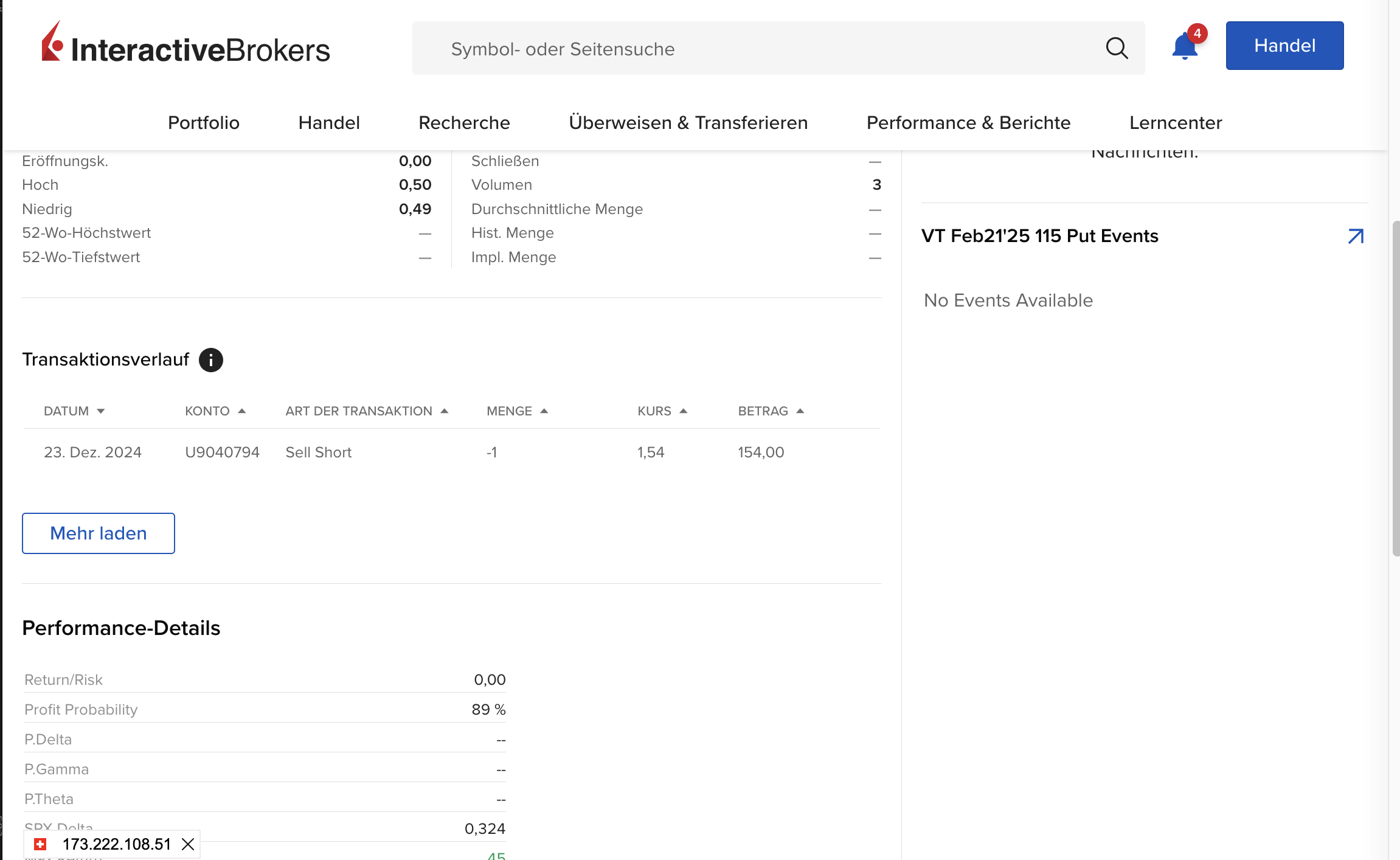The width and height of the screenshot is (1400, 860).
Task: Sort by Konto column
Action: pos(215,411)
